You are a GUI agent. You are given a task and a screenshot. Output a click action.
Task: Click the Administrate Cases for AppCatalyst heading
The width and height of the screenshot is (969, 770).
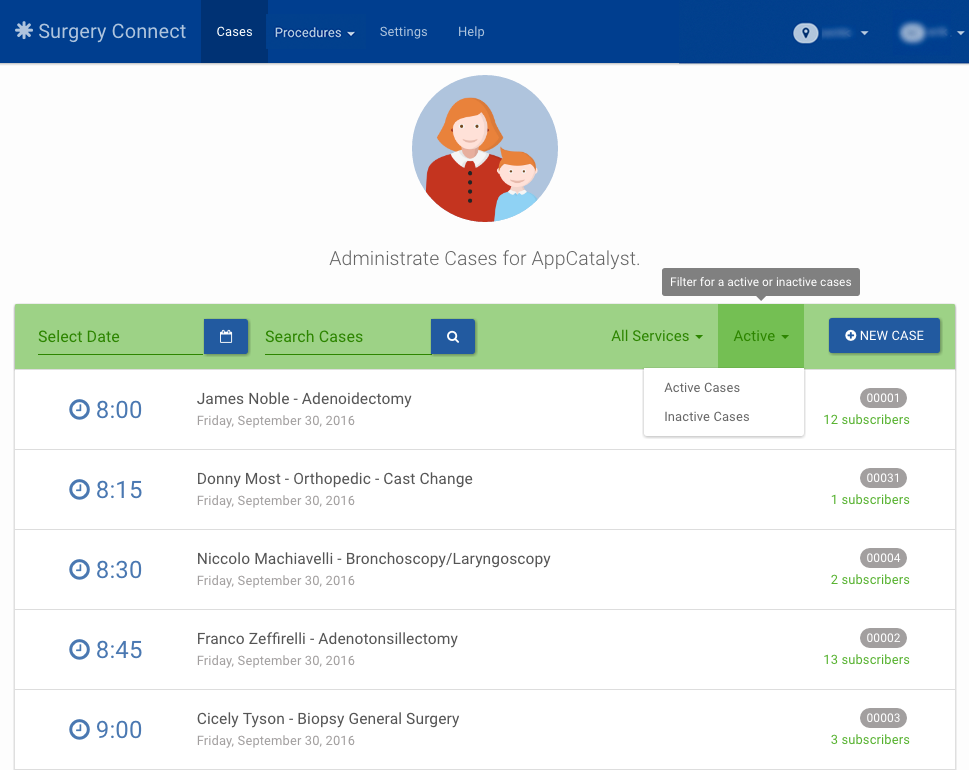pos(484,258)
